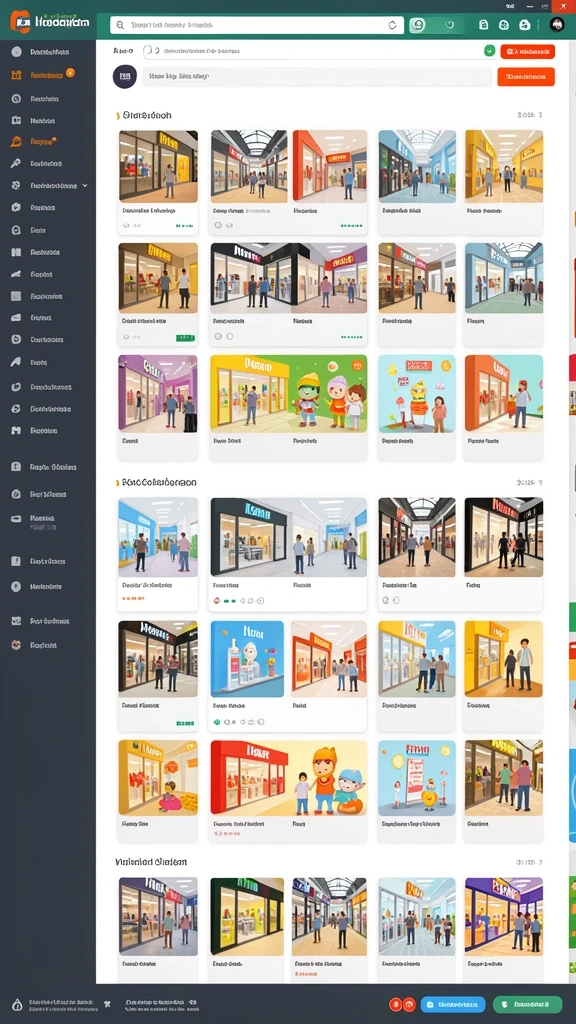Viewport: 576px width, 1024px height.
Task: Click the blue button in bottom bar
Action: pos(453,1004)
